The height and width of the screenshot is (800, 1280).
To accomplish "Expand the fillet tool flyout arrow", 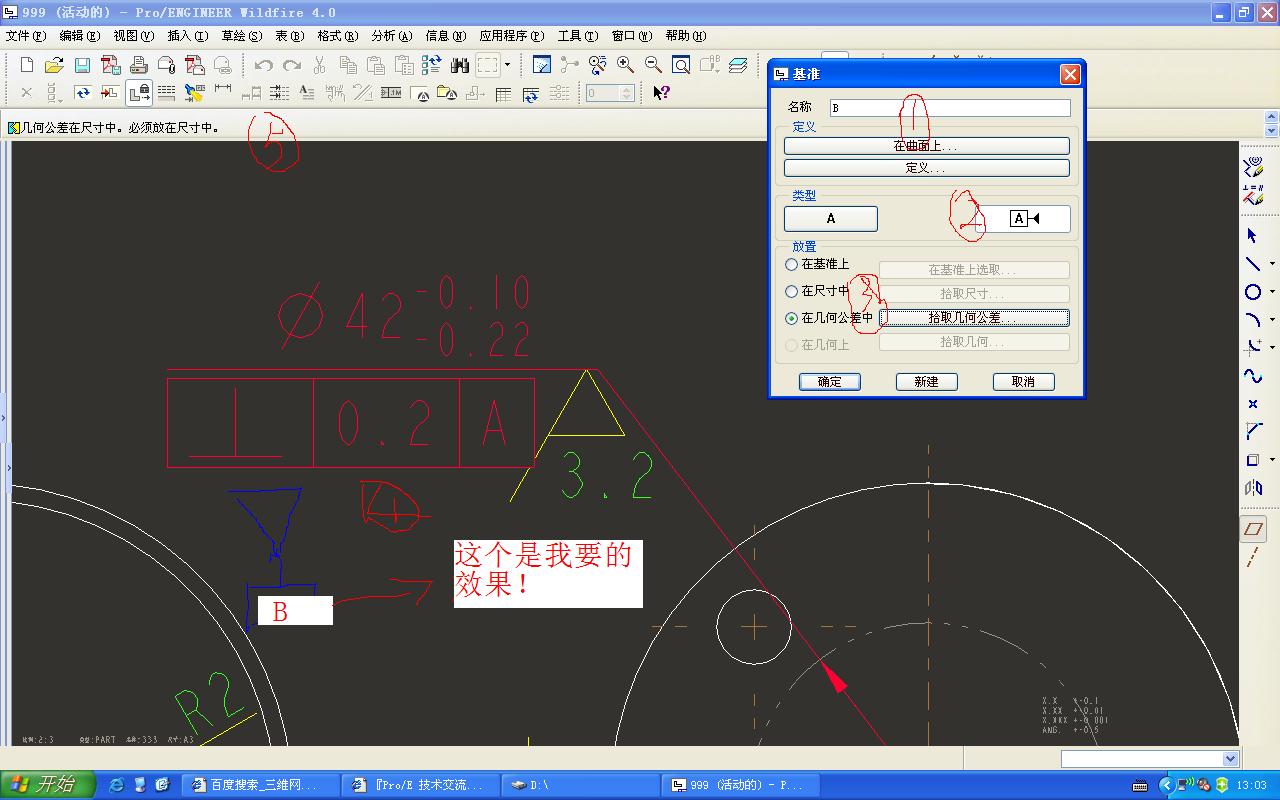I will point(1271,348).
